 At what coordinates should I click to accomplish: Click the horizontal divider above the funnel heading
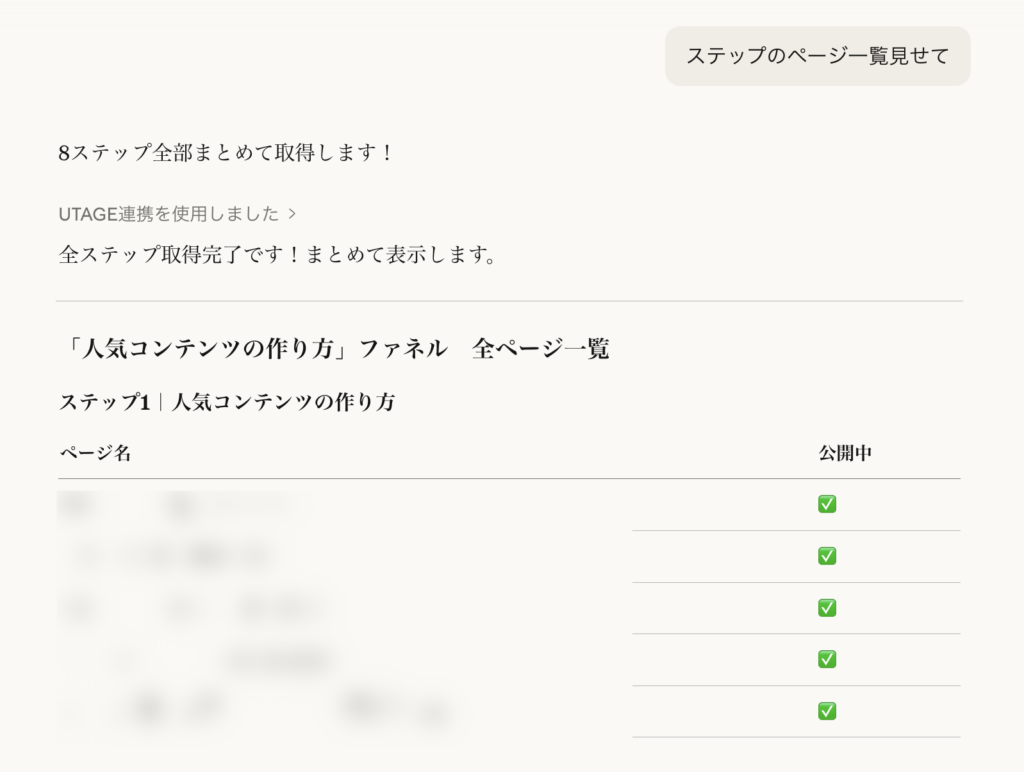(510, 301)
